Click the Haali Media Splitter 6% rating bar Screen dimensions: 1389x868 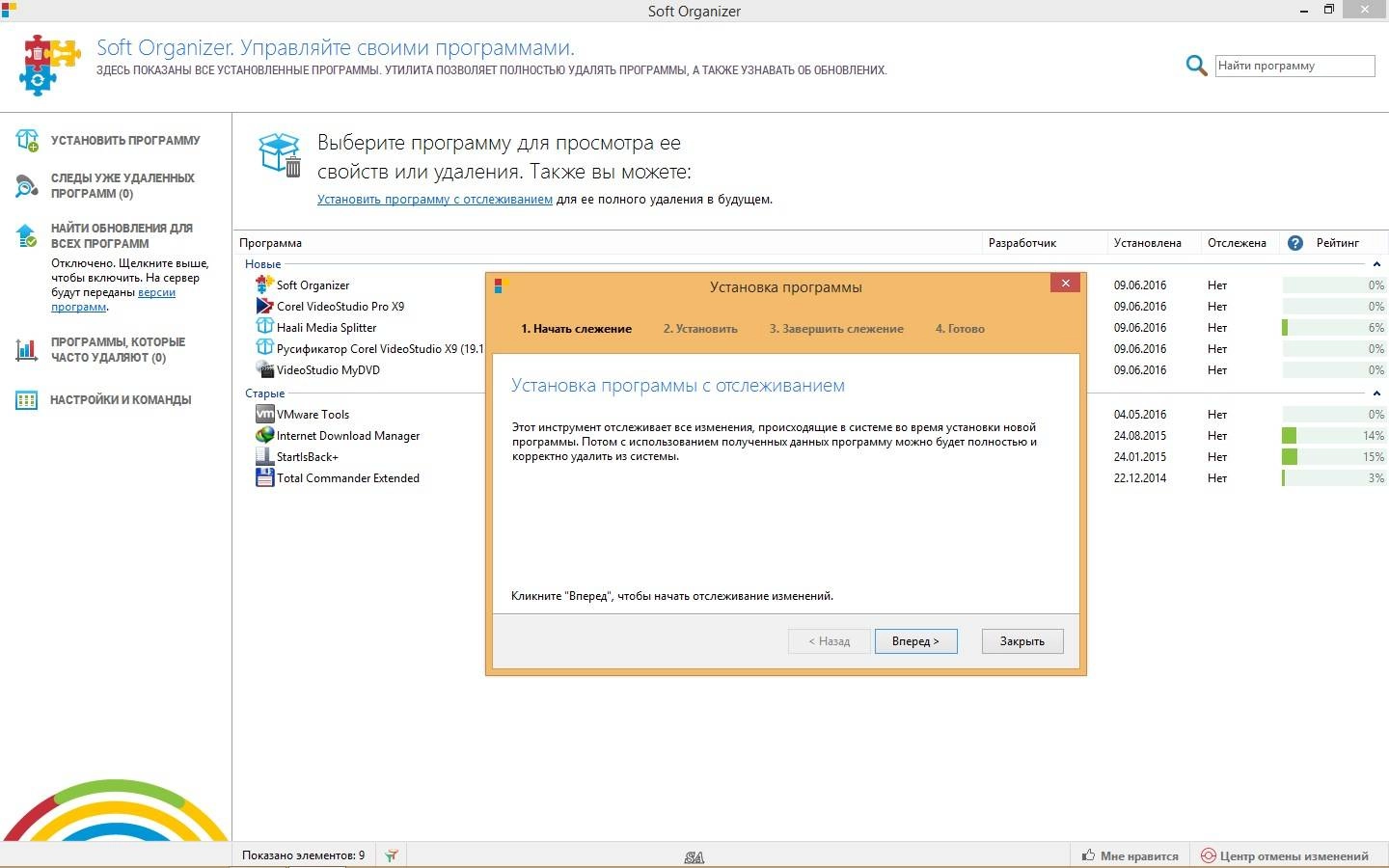point(1334,328)
